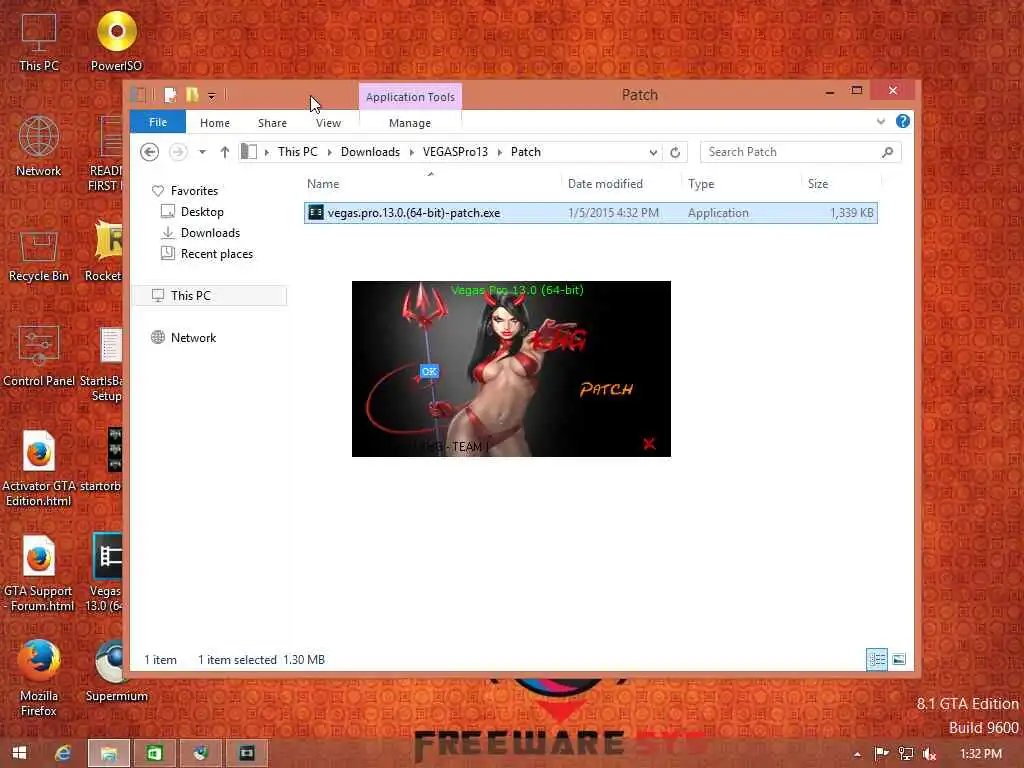Open the This PC desktop icon
The height and width of the screenshot is (768, 1024).
(39, 42)
